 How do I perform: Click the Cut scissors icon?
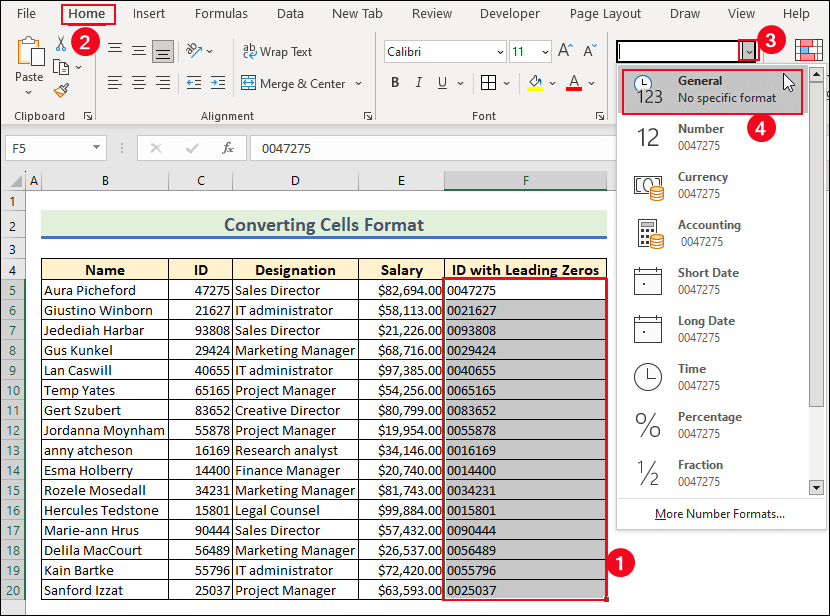click(61, 44)
